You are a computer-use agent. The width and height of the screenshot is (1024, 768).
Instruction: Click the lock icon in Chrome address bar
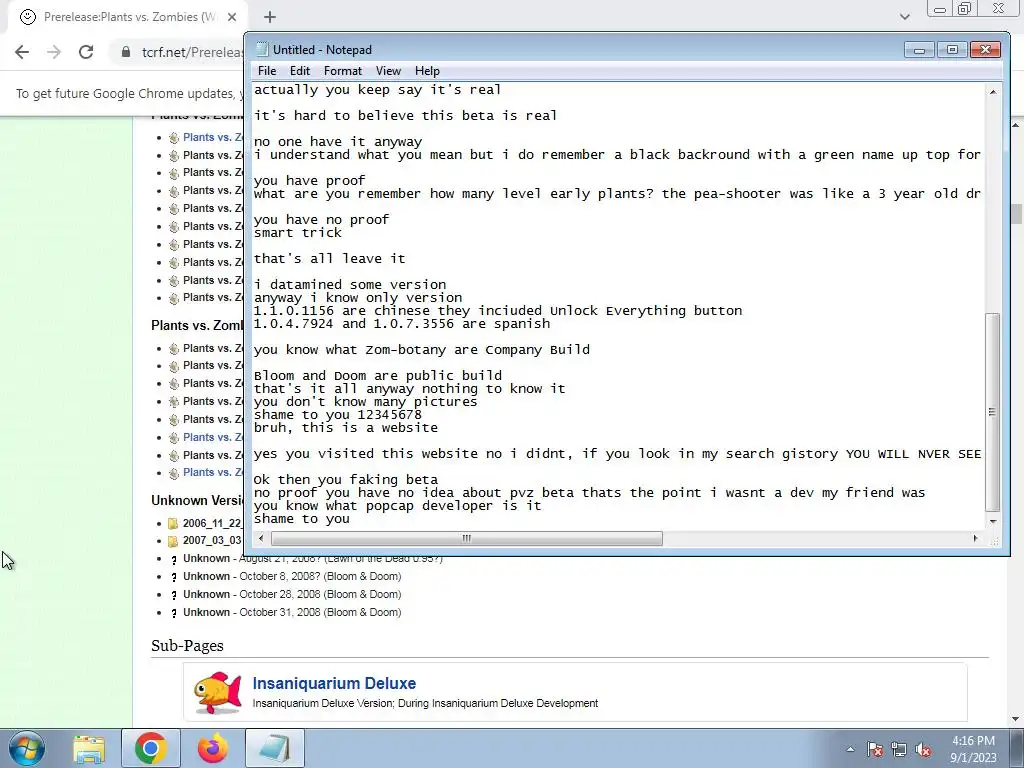point(126,52)
